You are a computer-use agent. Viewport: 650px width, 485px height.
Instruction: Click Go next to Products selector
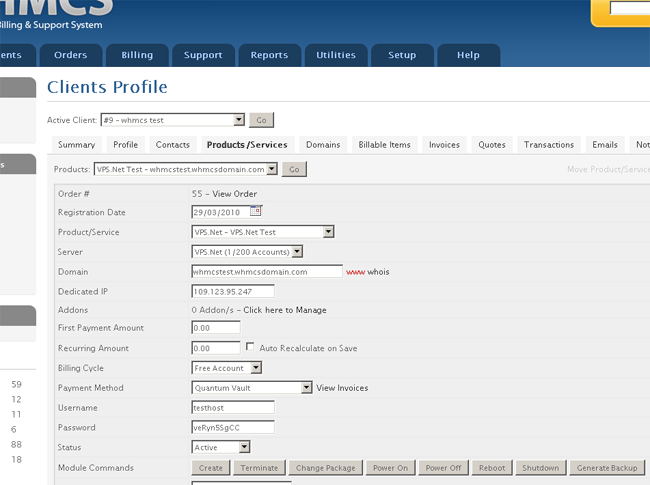coord(294,169)
